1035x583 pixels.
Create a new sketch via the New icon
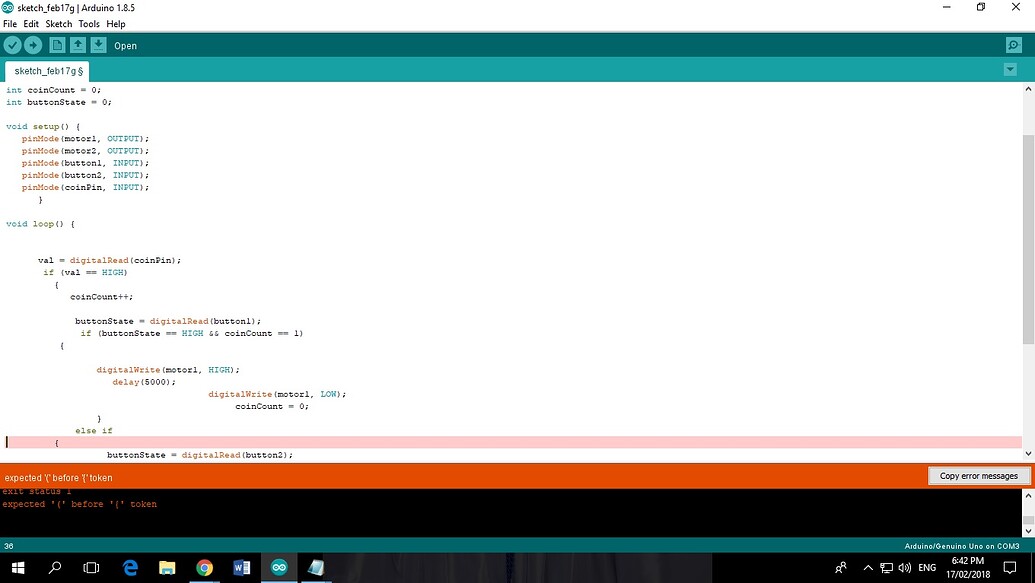(57, 44)
